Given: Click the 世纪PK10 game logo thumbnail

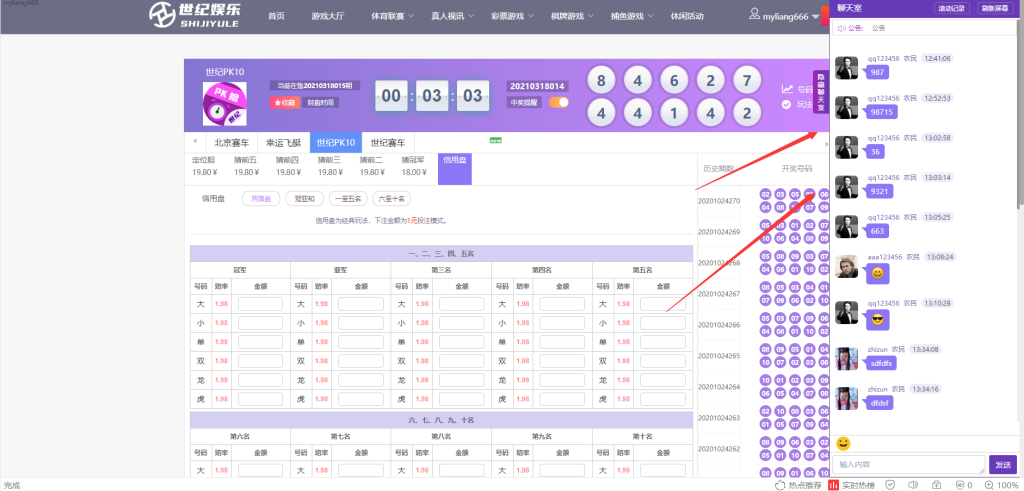Looking at the screenshot, I should (224, 104).
